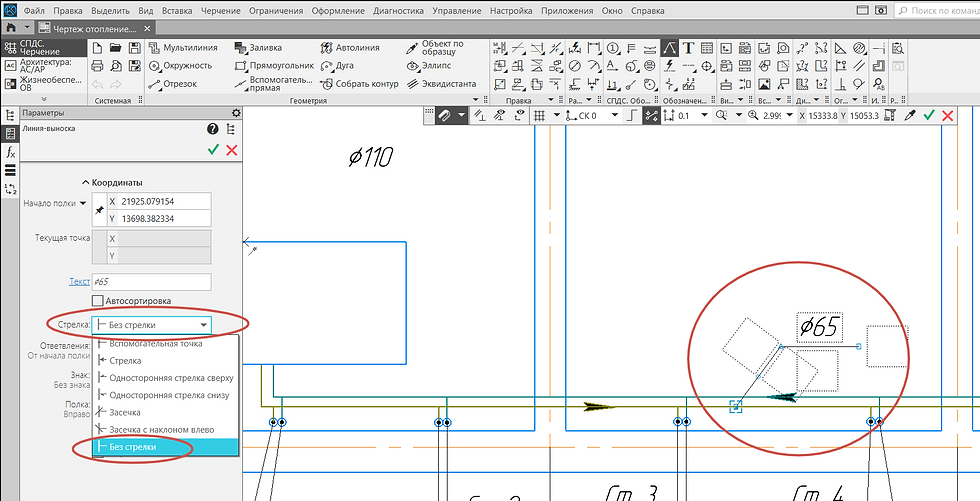Click the new document icon
The image size is (980, 501).
tap(97, 48)
